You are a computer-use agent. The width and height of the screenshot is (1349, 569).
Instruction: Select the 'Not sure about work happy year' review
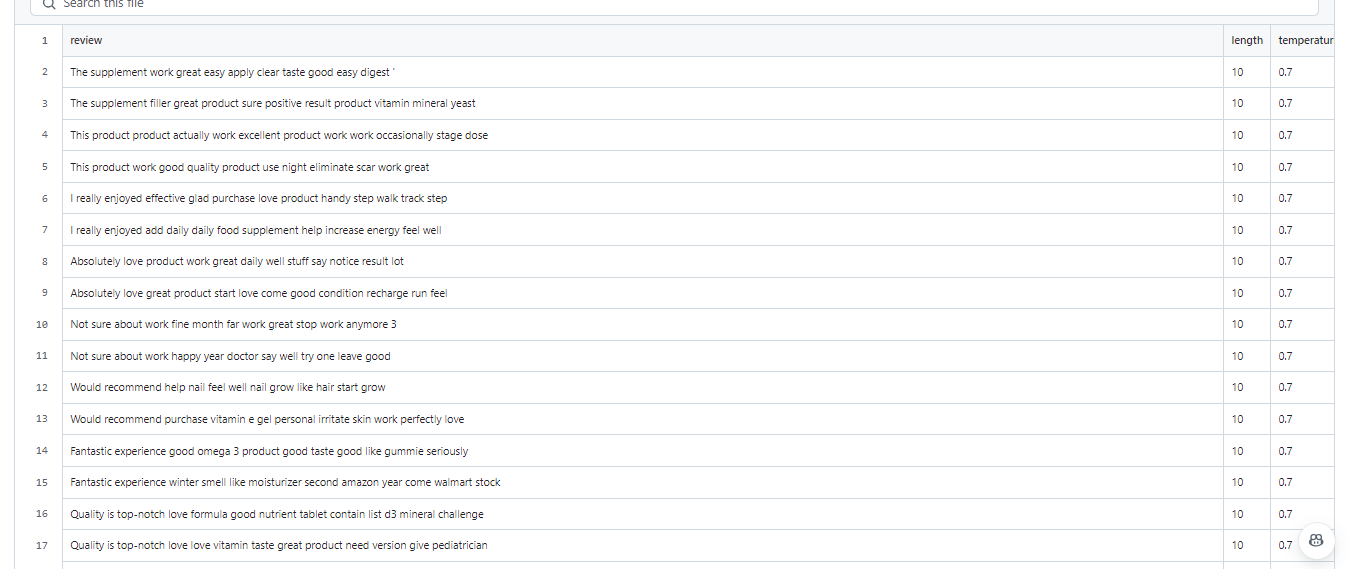(x=230, y=356)
